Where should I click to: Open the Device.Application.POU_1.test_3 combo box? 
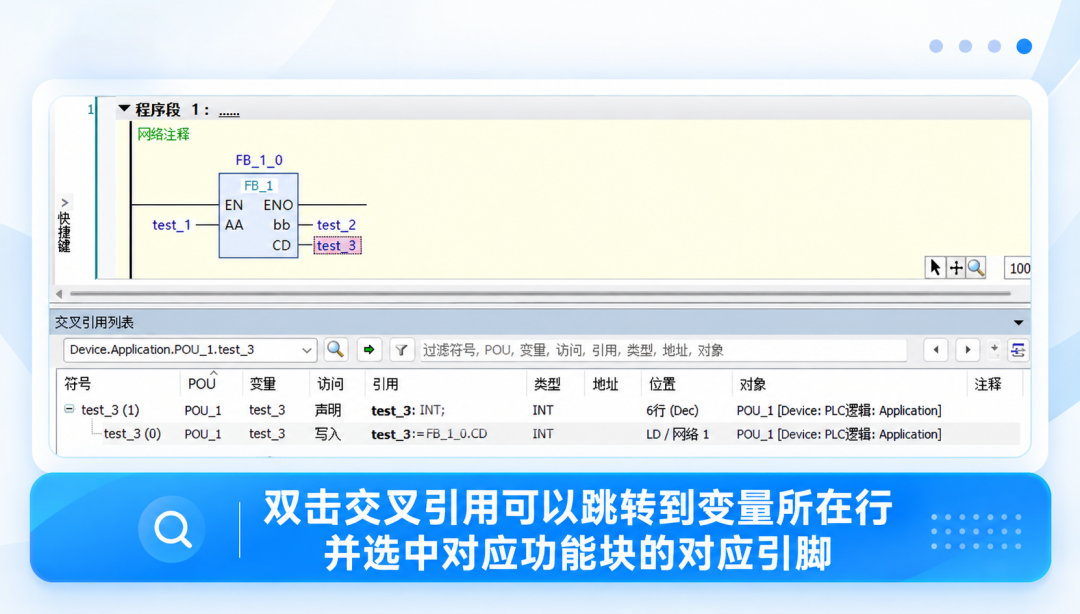[190, 350]
